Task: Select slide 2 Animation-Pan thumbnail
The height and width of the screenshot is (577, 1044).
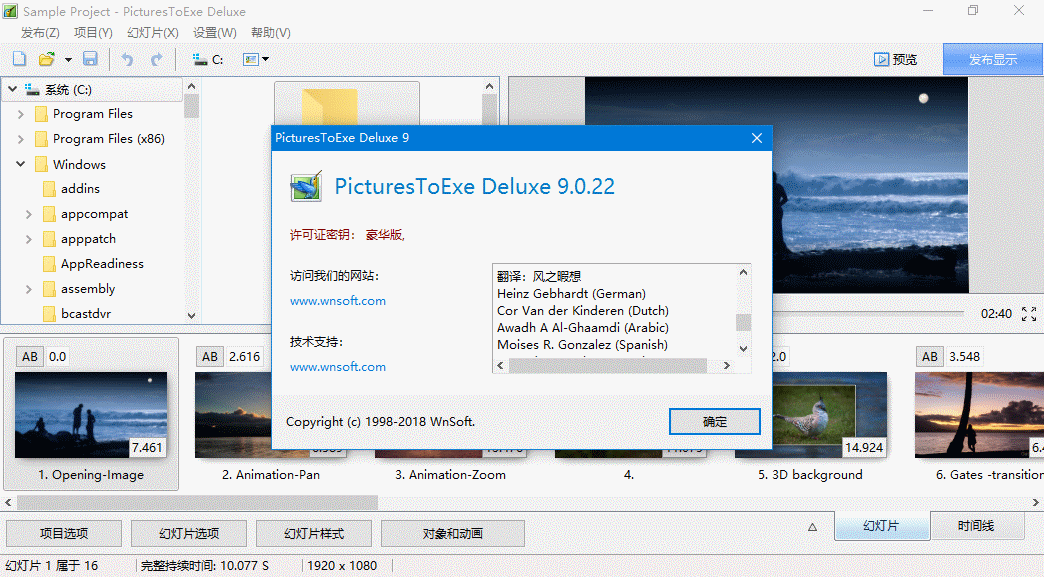Action: tap(233, 415)
